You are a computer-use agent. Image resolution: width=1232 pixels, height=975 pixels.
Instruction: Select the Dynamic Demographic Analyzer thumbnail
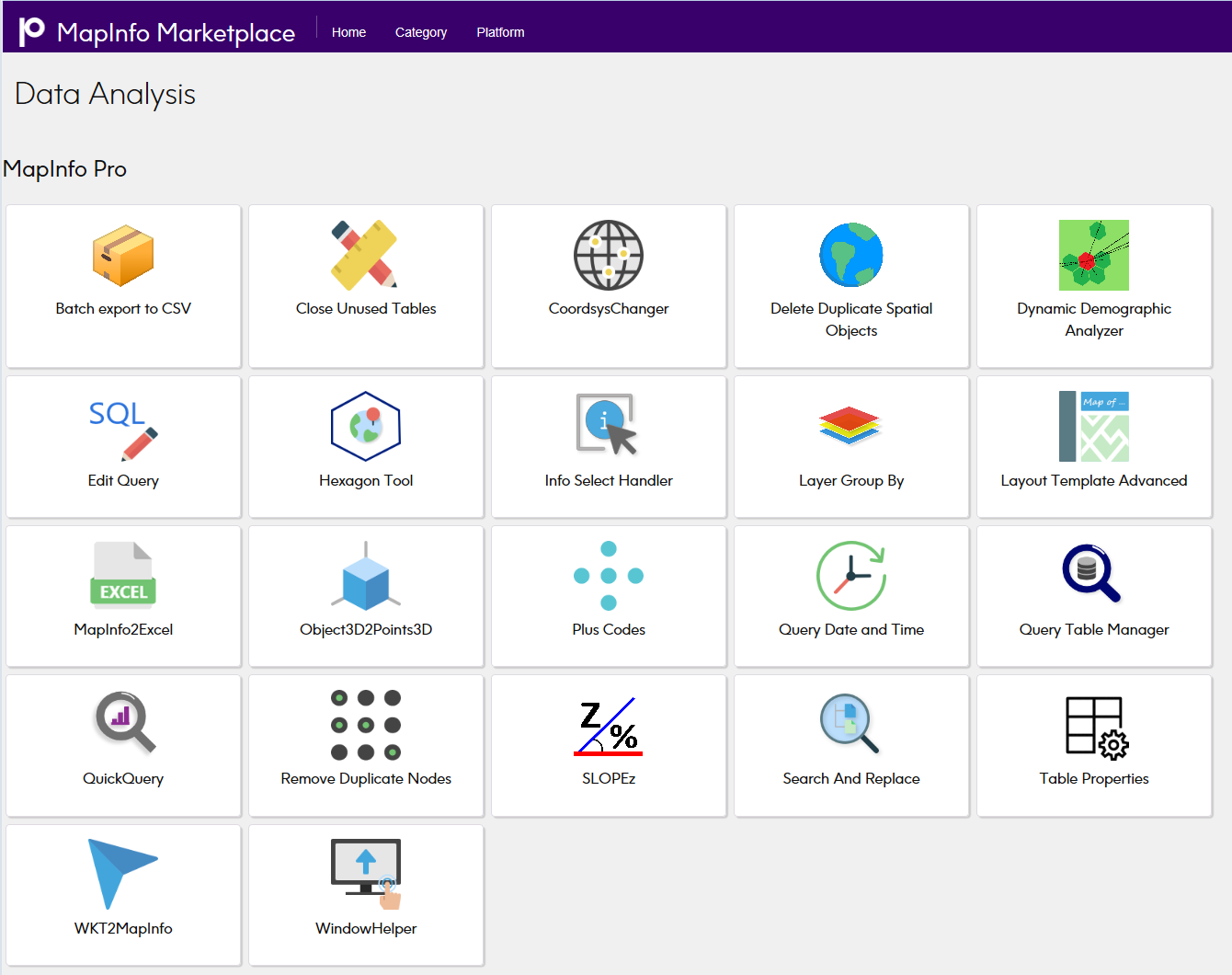1094,256
